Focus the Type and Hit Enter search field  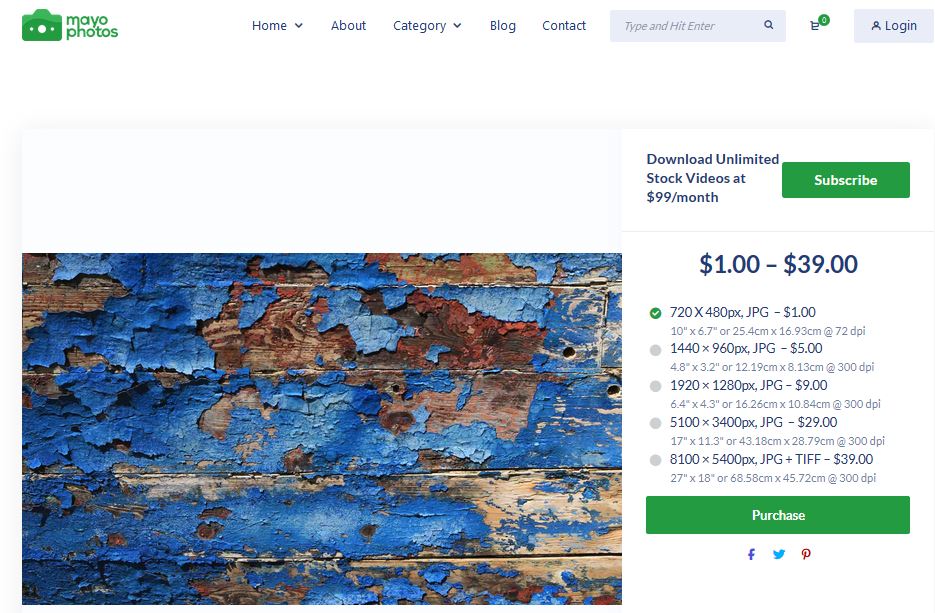[x=689, y=26]
